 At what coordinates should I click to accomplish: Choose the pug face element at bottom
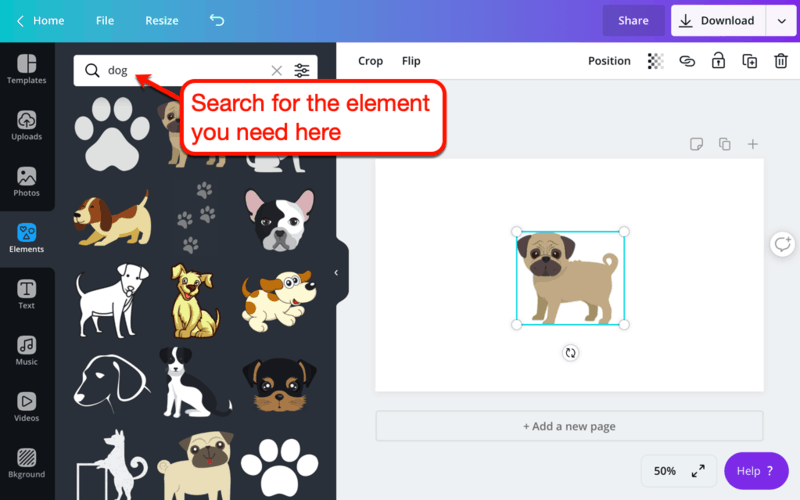195,465
